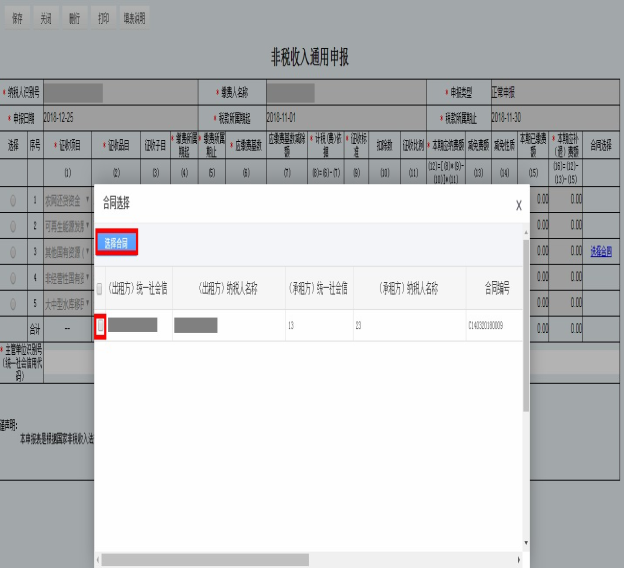Click the 保存 toolbar button

click(x=17, y=18)
